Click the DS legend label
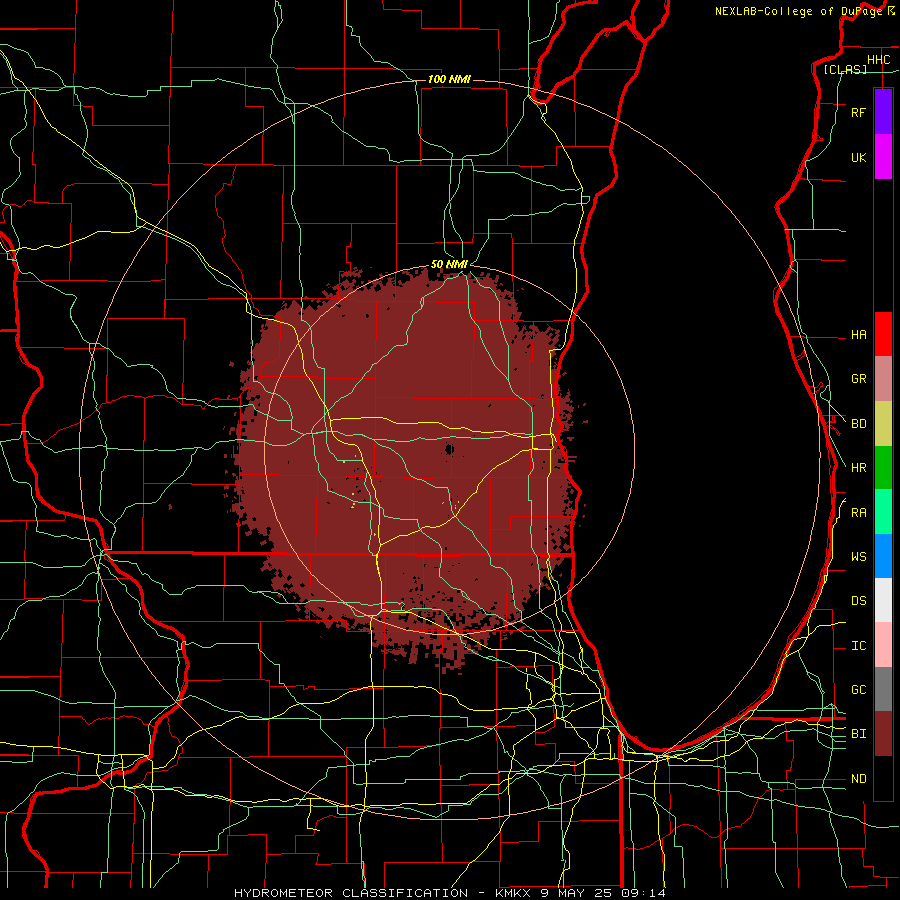This screenshot has height=900, width=900. click(858, 601)
